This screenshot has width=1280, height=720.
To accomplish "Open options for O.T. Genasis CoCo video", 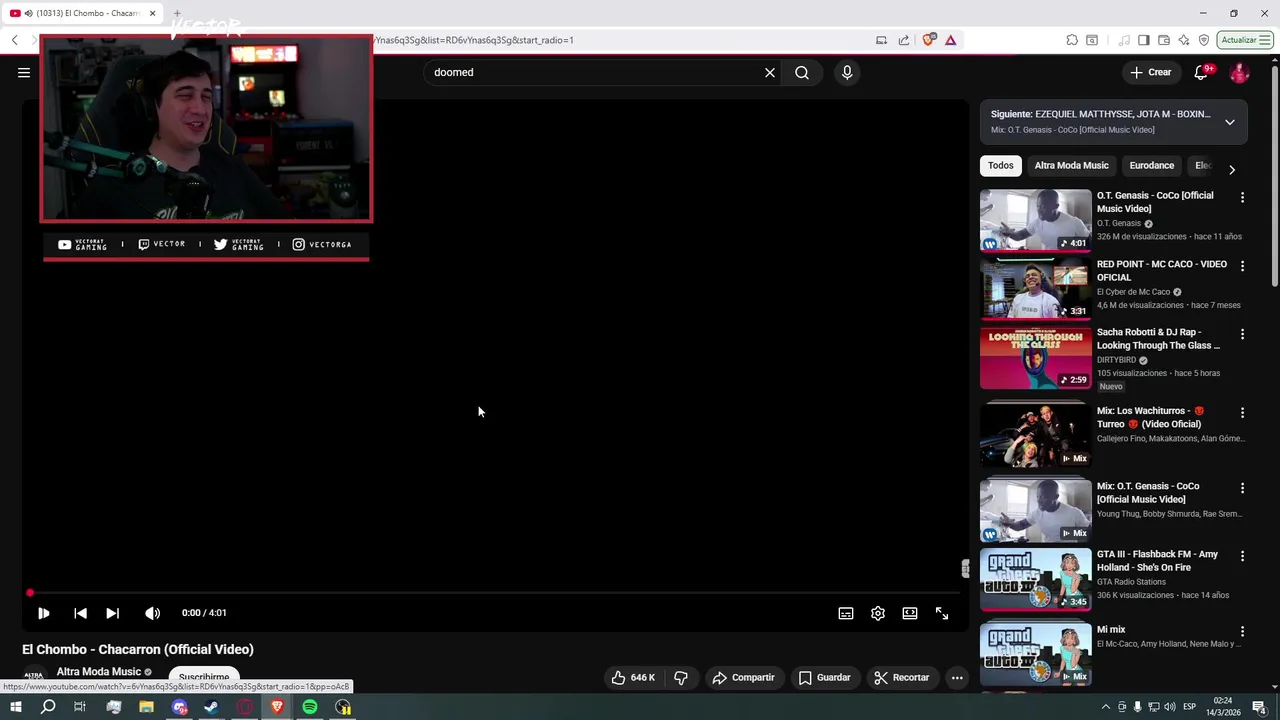I will coord(1242,198).
